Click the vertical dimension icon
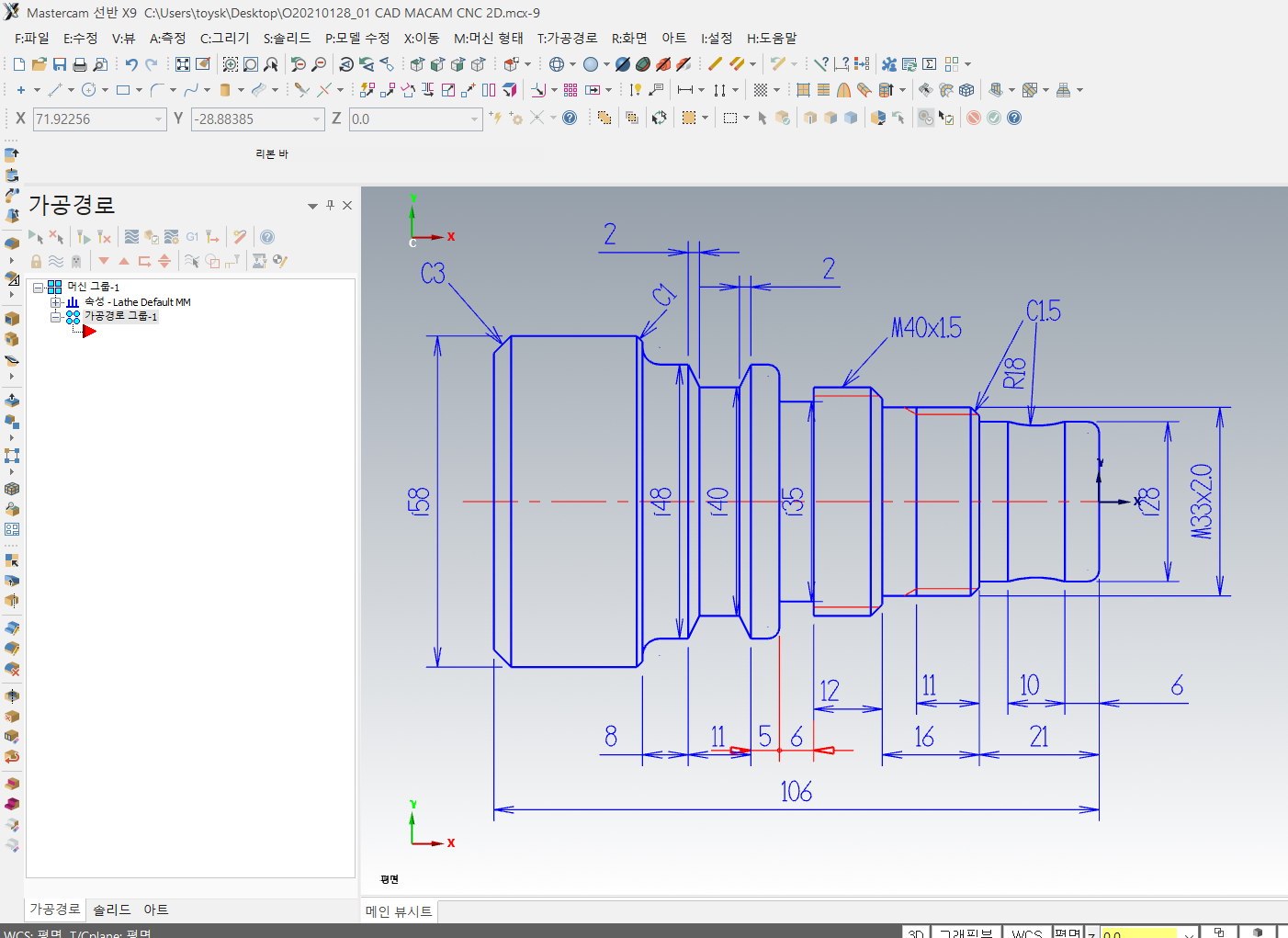 pos(719,90)
